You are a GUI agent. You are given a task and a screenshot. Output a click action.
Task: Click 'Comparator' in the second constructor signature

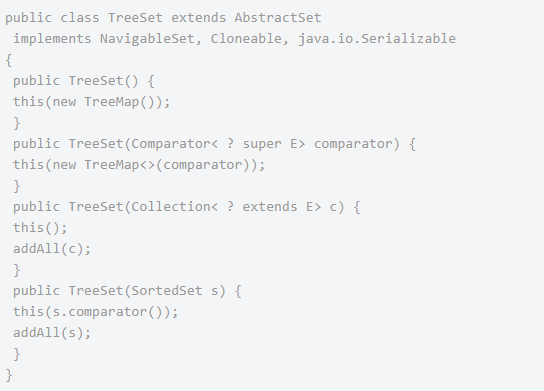click(x=170, y=144)
